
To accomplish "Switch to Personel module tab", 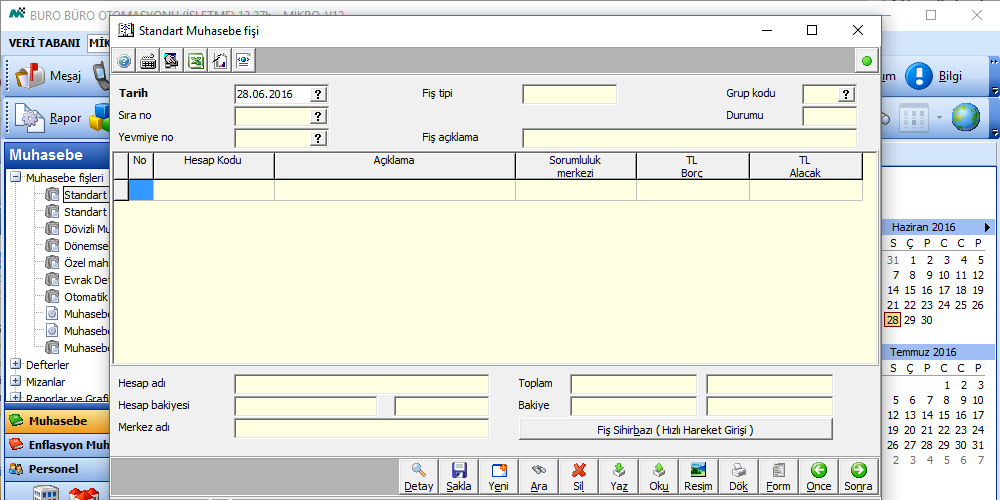I will tap(56, 469).
